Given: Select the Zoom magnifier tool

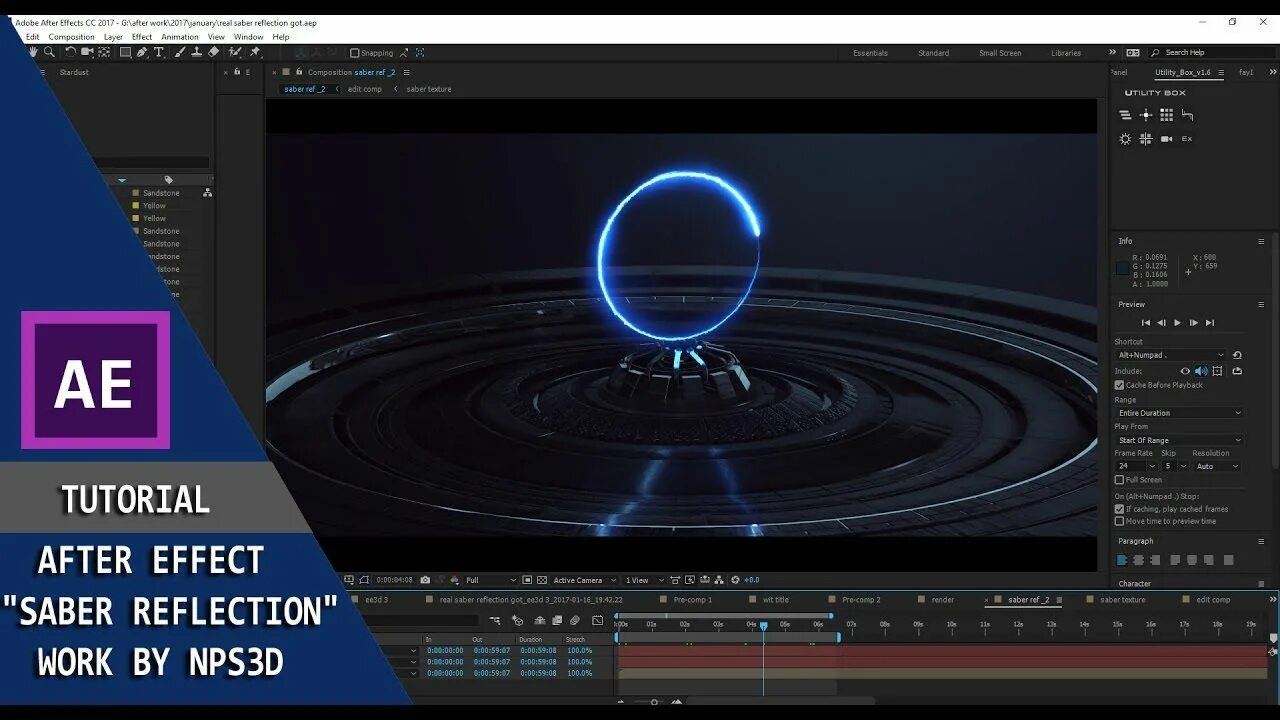Looking at the screenshot, I should click(x=49, y=52).
